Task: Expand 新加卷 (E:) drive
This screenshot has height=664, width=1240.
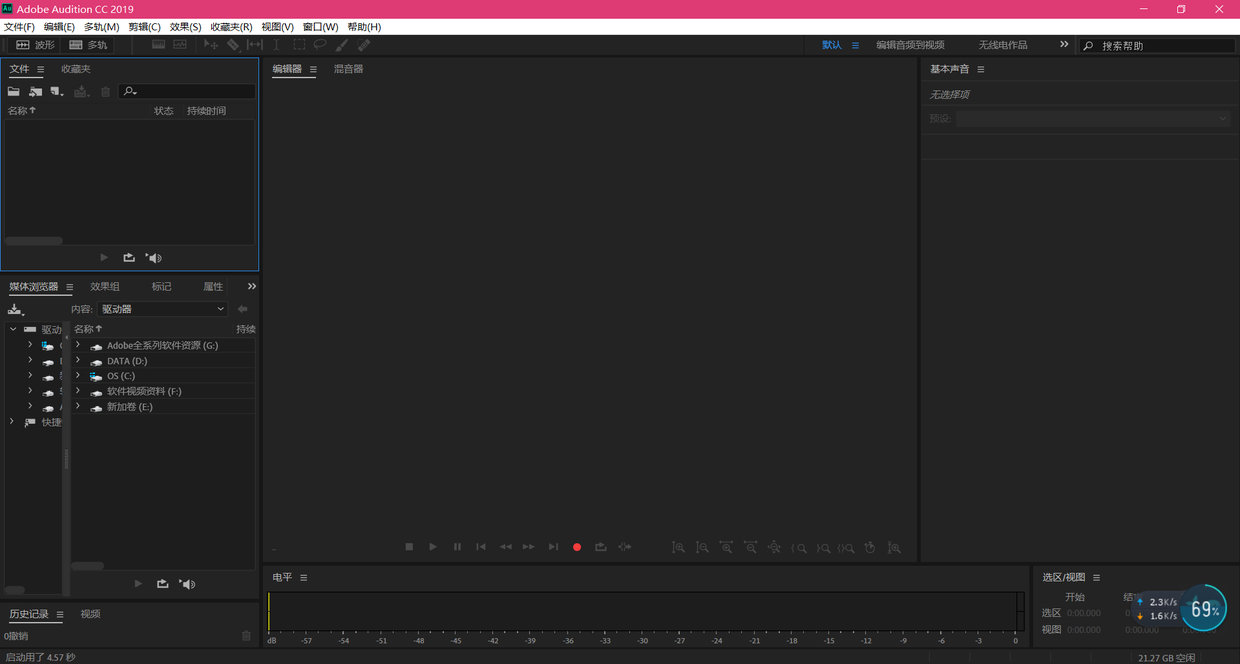Action: pyautogui.click(x=78, y=406)
